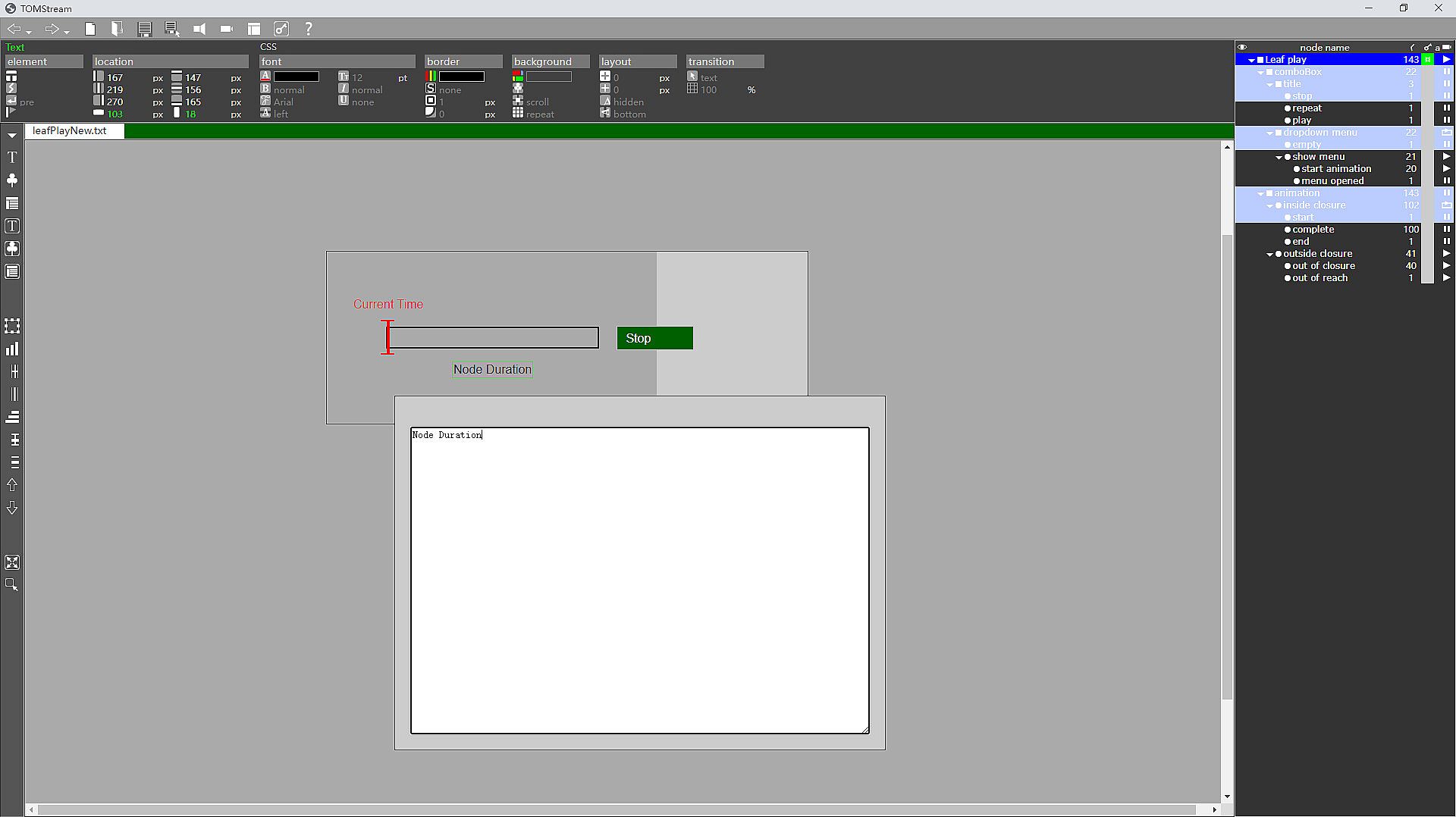
Task: Click the magnifier zoom tool in sidebar
Action: 12,585
